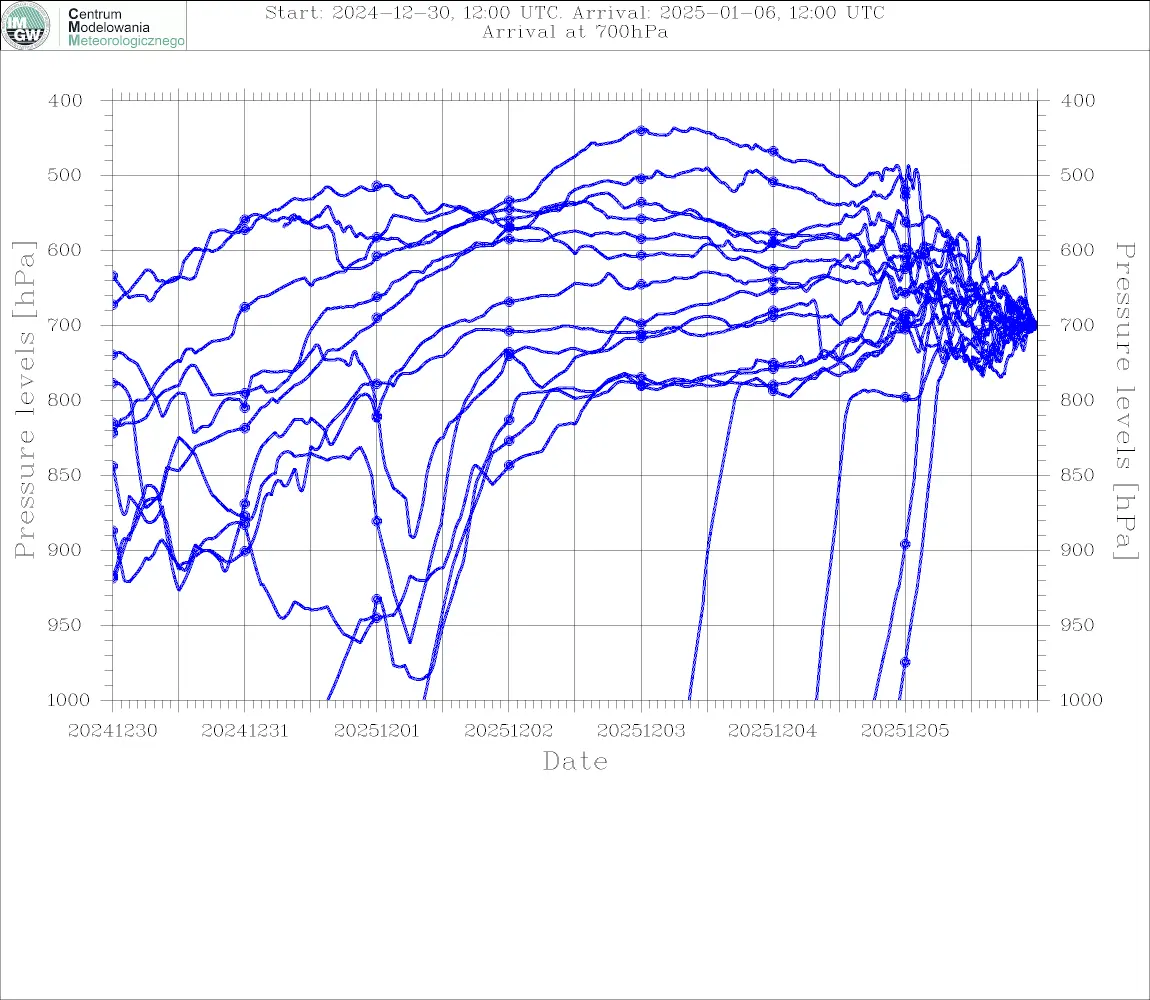Screen dimensions: 1150x1000
Task: Click the right axis 950 label
Action: coord(1078,624)
